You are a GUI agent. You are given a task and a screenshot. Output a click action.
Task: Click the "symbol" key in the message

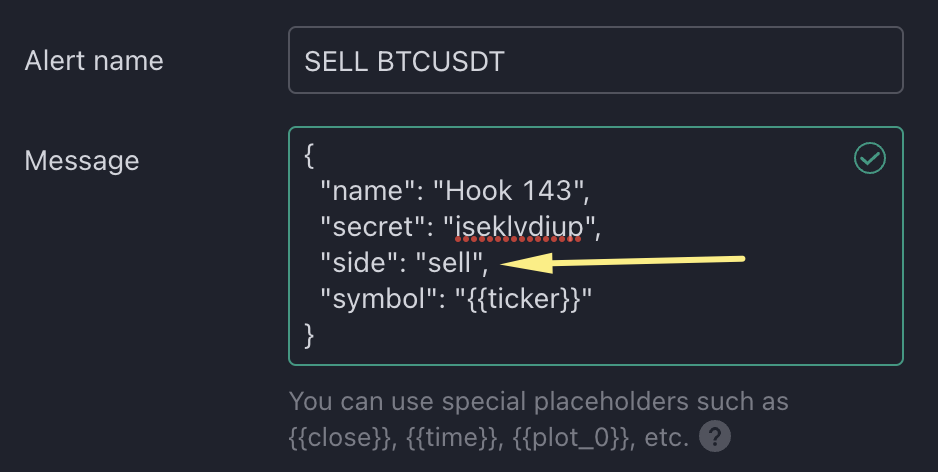379,300
